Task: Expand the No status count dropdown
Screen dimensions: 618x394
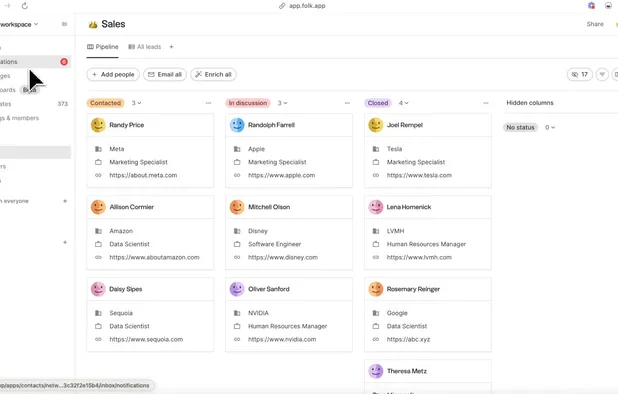Action: pyautogui.click(x=550, y=127)
